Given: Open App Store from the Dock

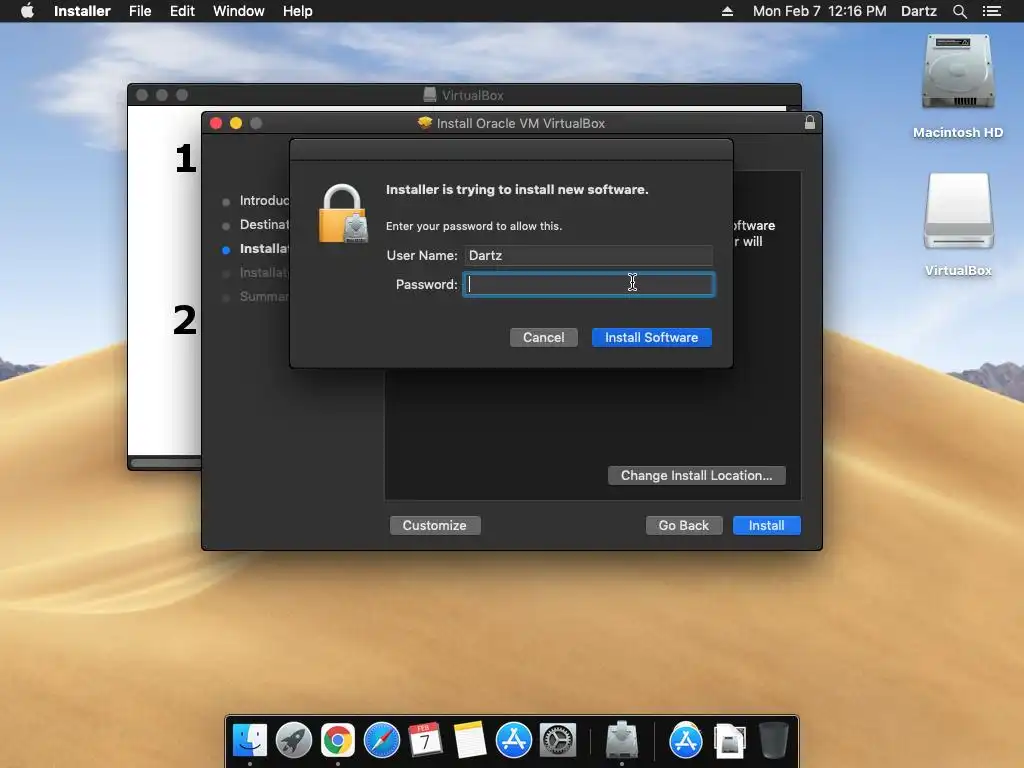Looking at the screenshot, I should [x=513, y=740].
